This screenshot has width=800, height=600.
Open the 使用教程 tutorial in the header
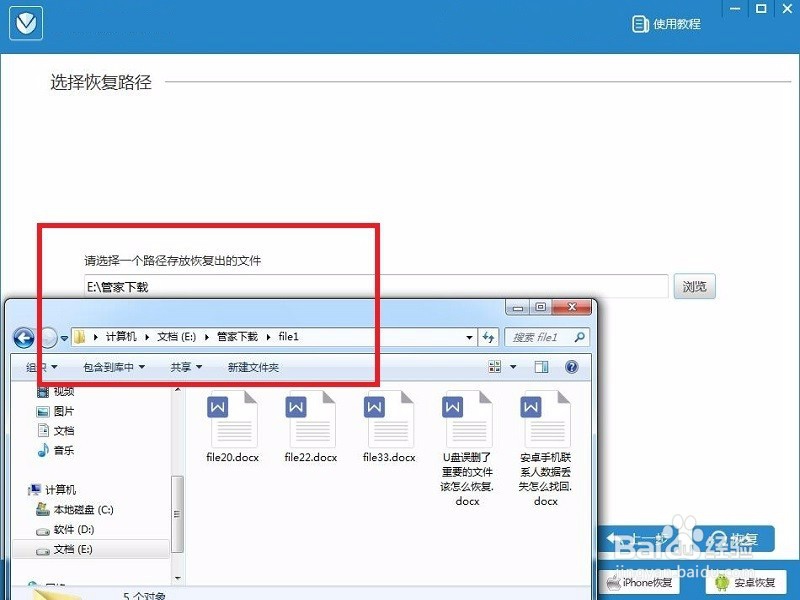point(668,23)
